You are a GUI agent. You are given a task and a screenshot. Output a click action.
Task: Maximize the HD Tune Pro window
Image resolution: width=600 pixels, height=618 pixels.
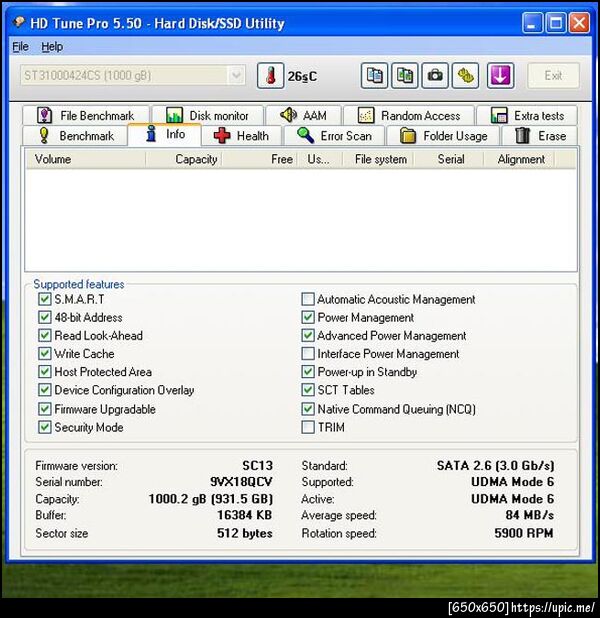(556, 22)
